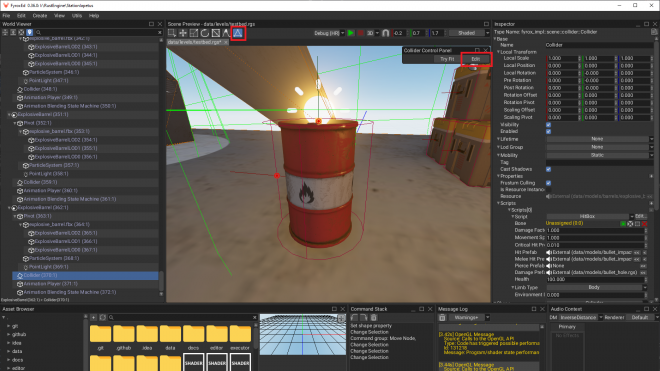This screenshot has width=660, height=371.
Task: Clear the Command Stack with the trash icon
Action: tap(373, 318)
